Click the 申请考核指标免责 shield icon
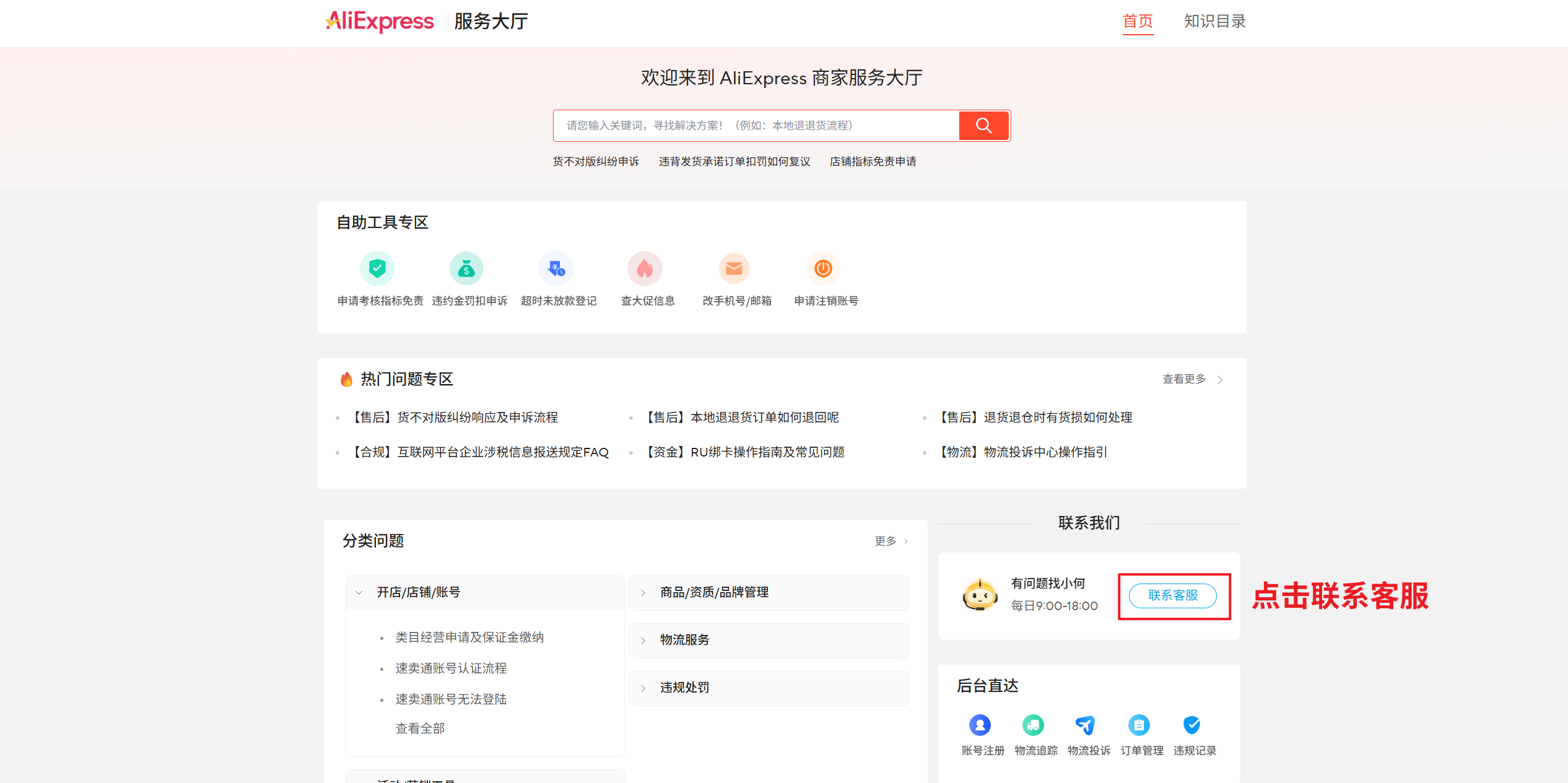Image resolution: width=1568 pixels, height=783 pixels. point(377,268)
